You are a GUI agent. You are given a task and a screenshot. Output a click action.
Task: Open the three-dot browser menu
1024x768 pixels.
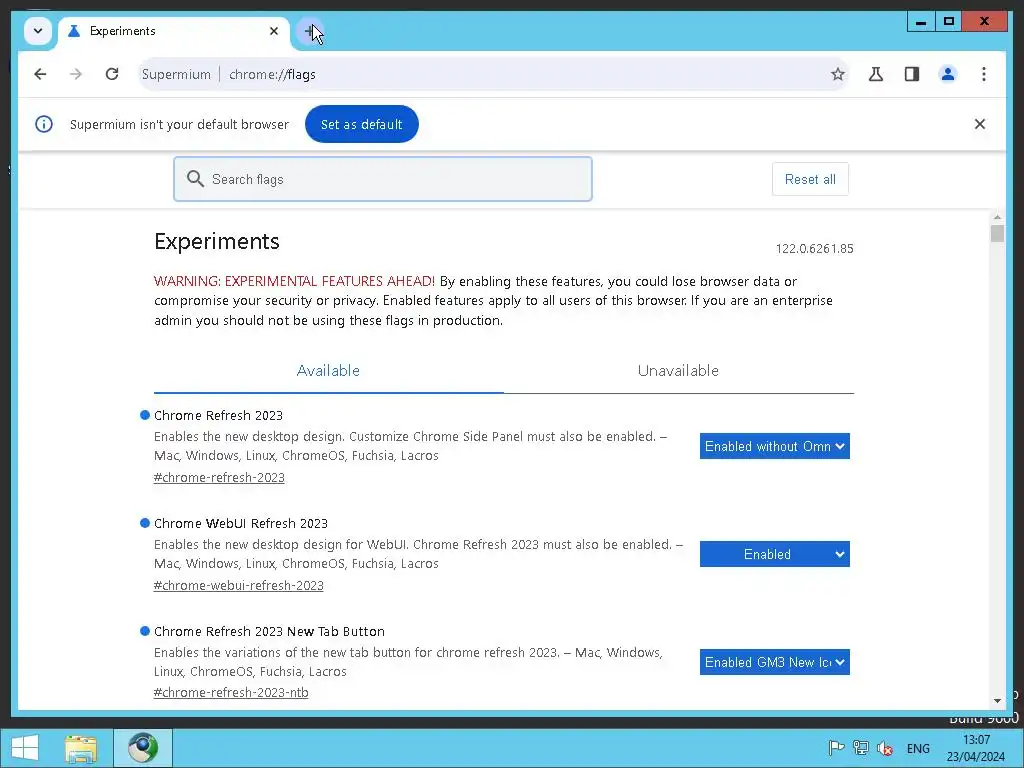(x=984, y=74)
